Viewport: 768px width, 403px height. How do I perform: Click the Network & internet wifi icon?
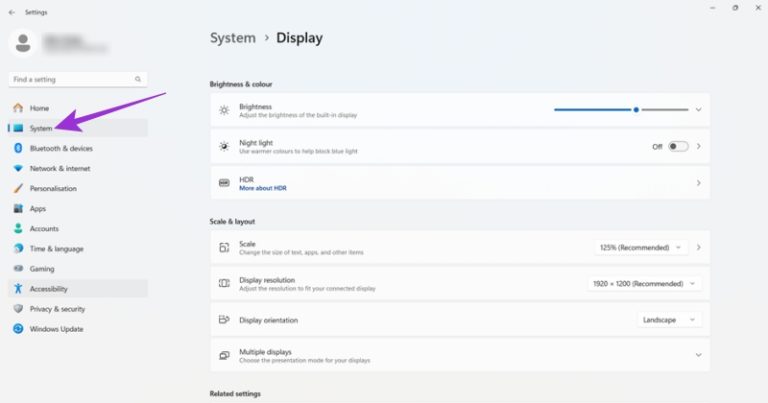18,168
